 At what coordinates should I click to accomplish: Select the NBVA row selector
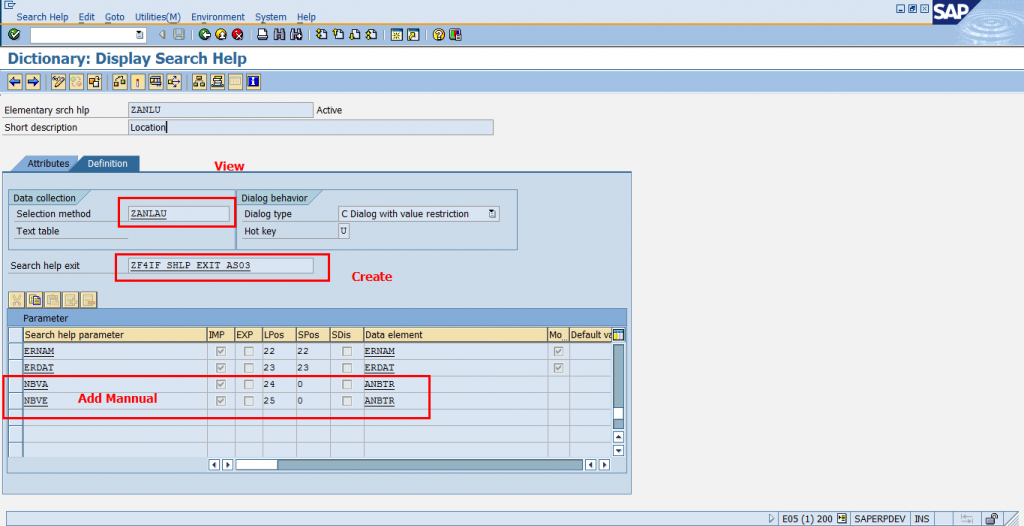(16, 384)
